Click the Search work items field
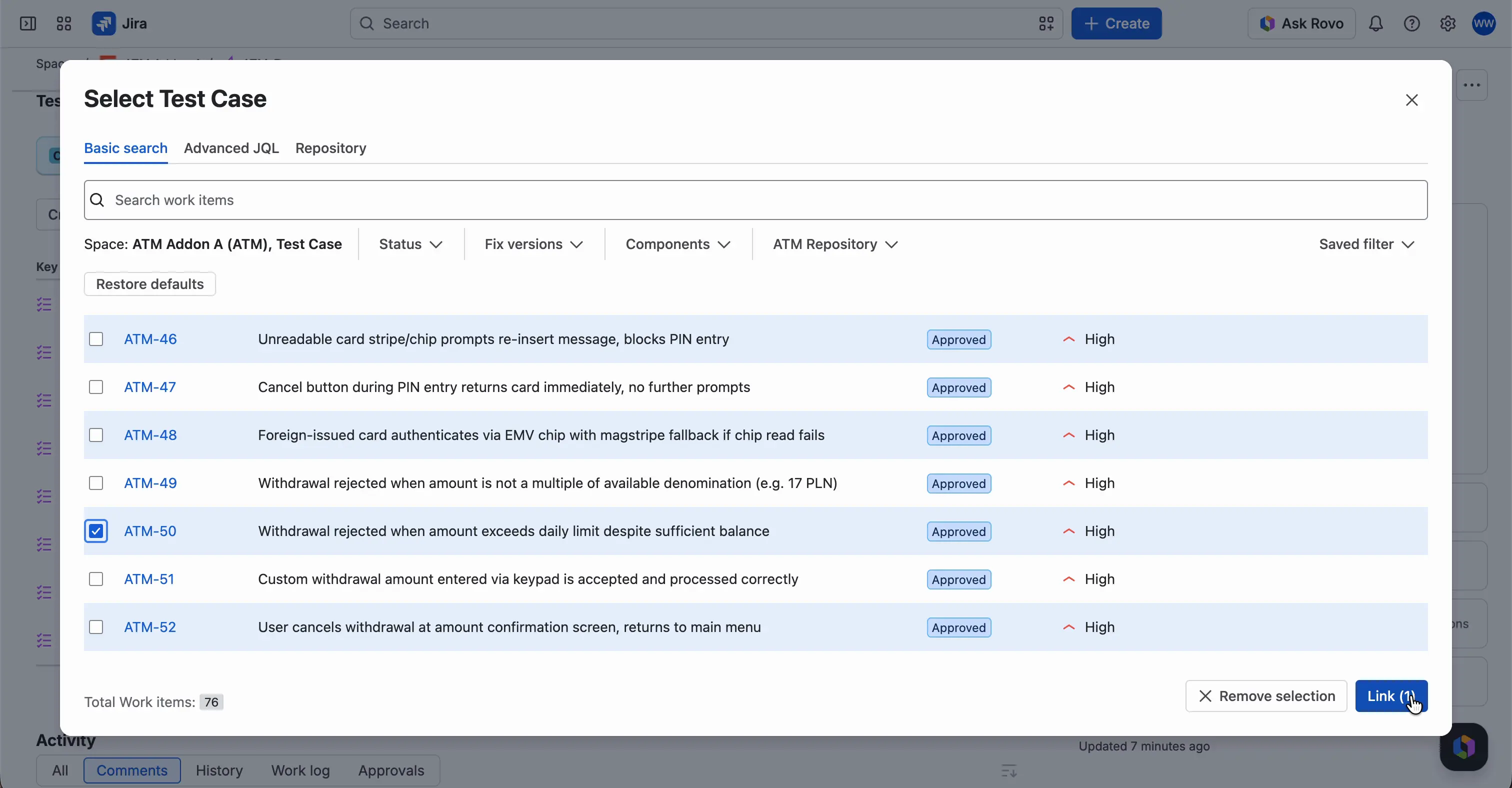 coord(755,200)
